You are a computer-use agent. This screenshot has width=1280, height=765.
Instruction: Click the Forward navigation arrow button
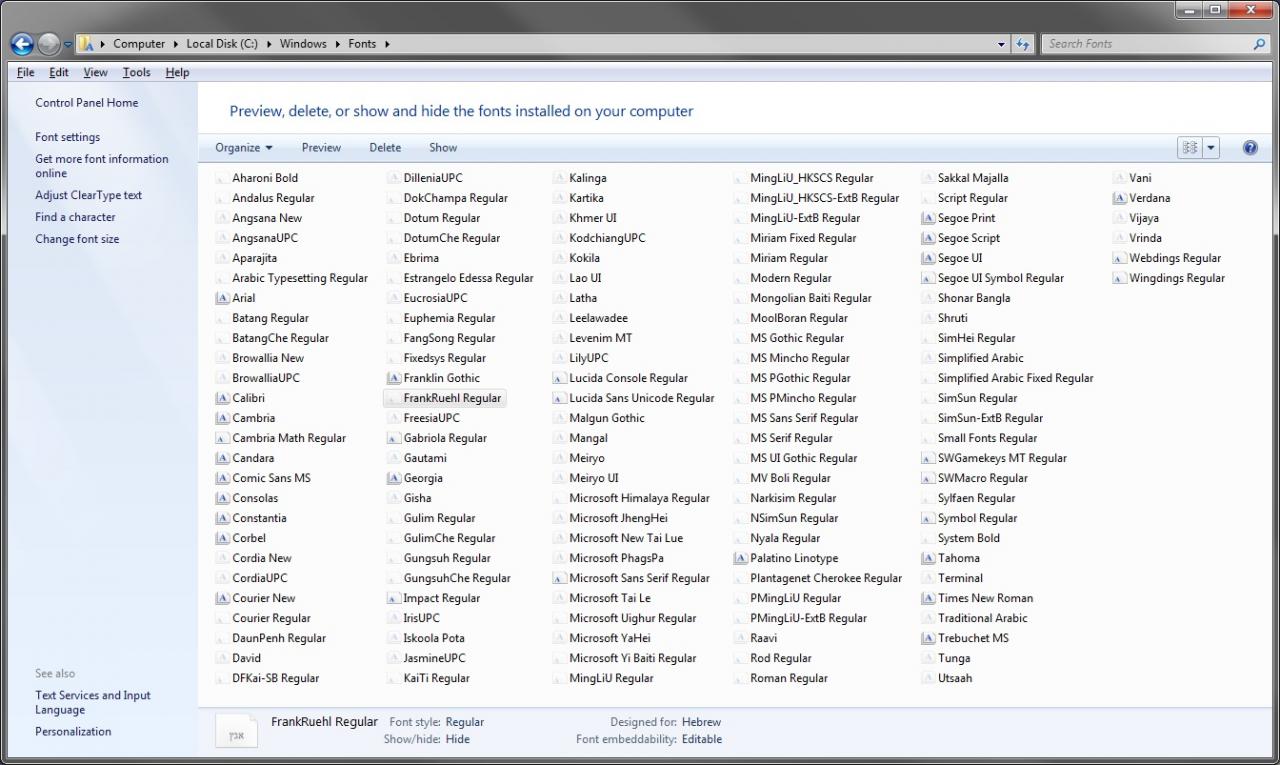point(48,44)
